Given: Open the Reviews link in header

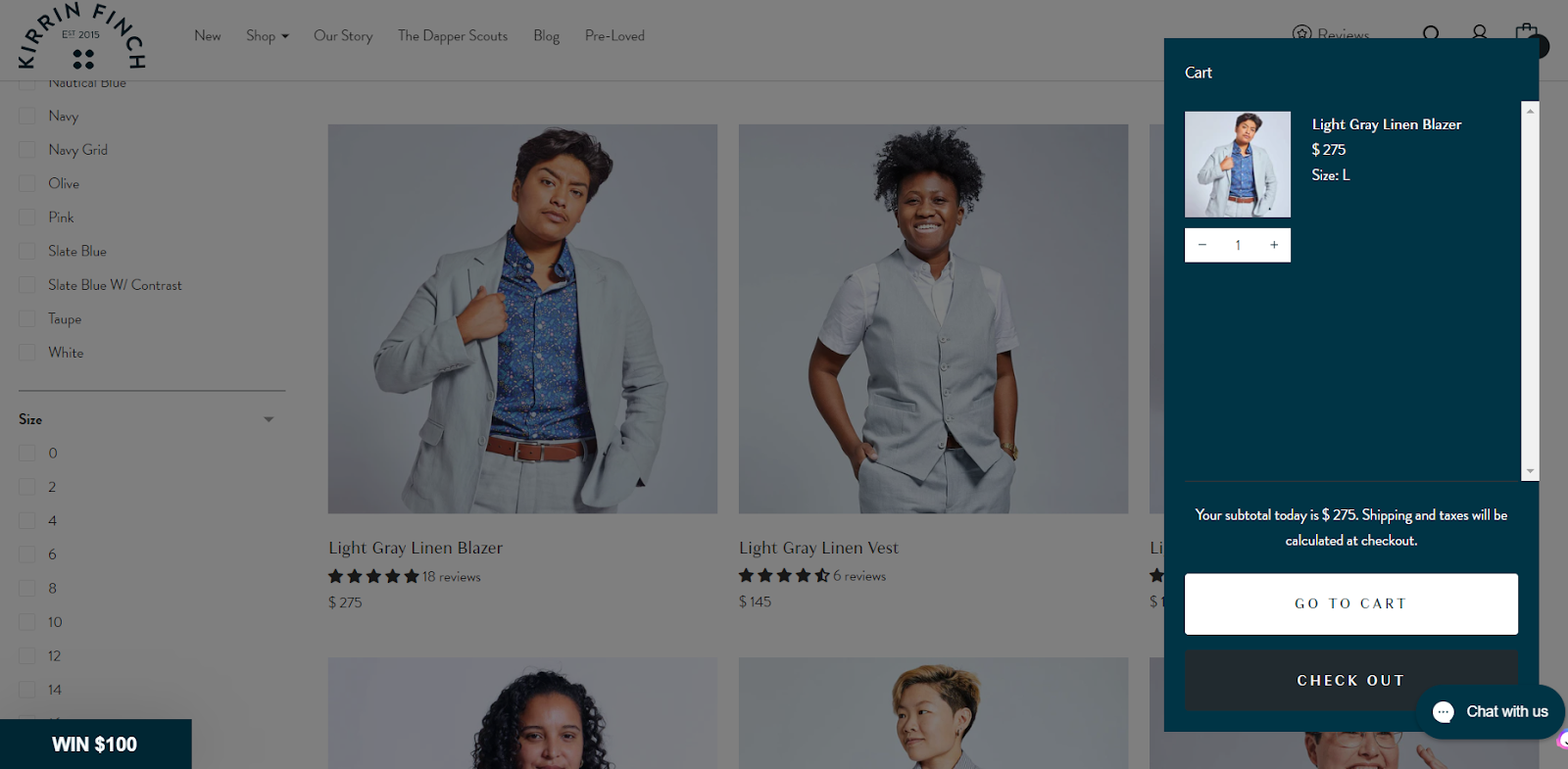Looking at the screenshot, I should [1331, 33].
